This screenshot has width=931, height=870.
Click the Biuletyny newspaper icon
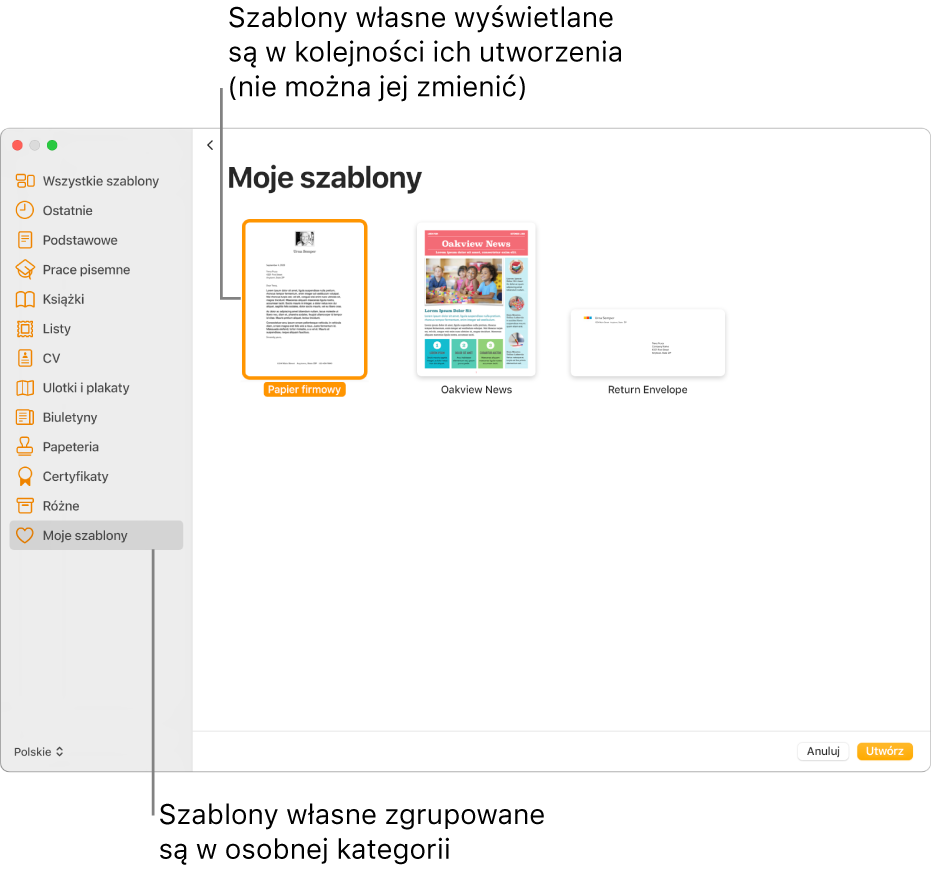(25, 417)
